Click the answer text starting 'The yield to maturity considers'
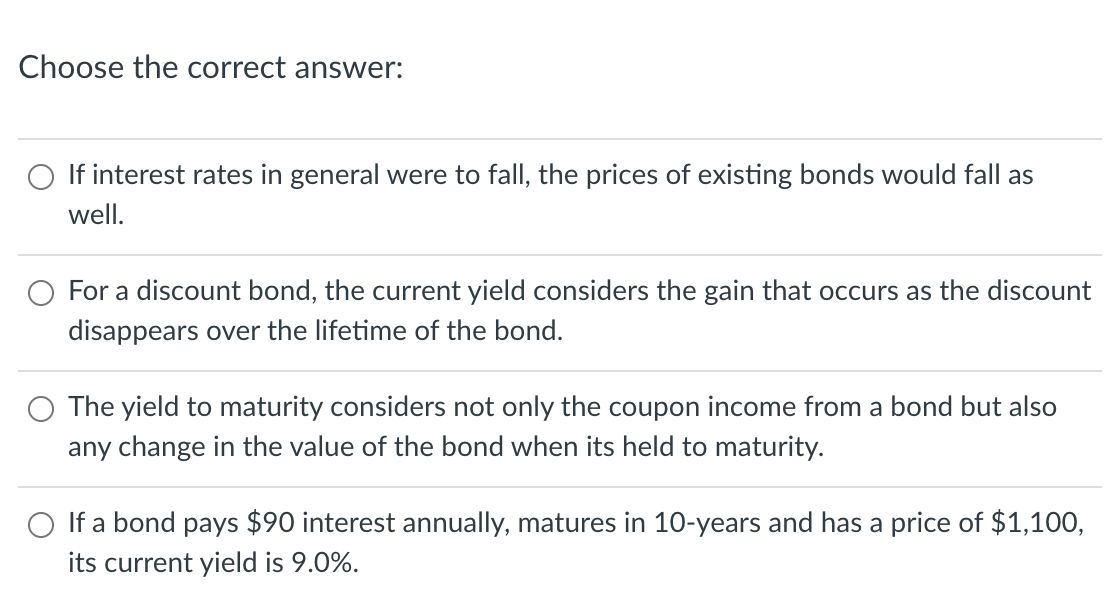1114x594 pixels. [563, 426]
